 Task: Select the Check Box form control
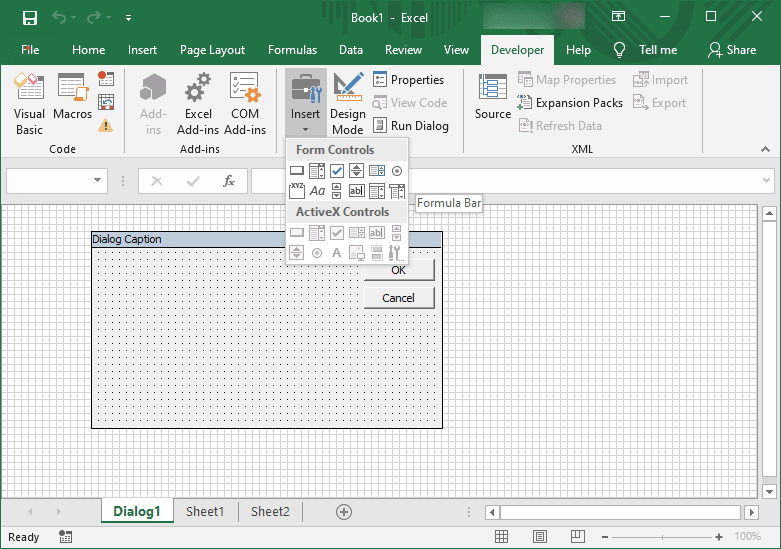click(337, 171)
